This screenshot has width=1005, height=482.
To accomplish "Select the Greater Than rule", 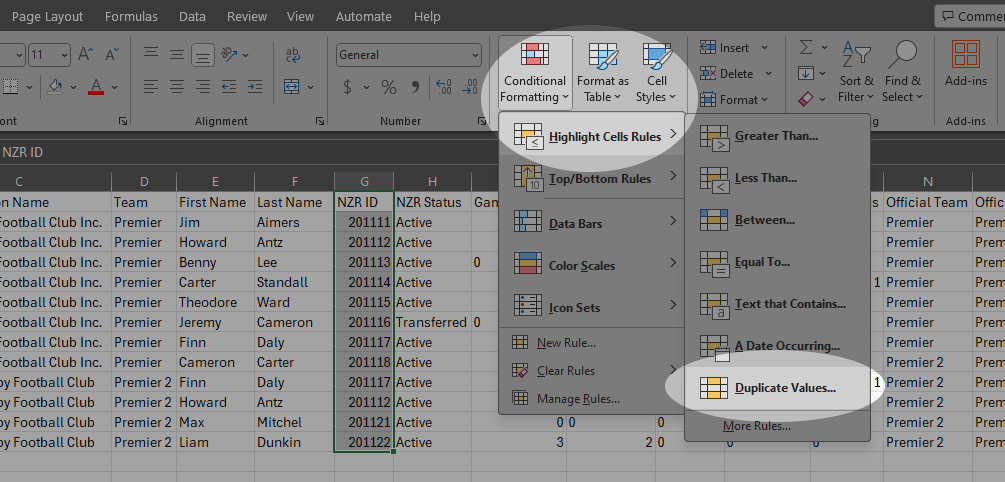I will tap(777, 136).
